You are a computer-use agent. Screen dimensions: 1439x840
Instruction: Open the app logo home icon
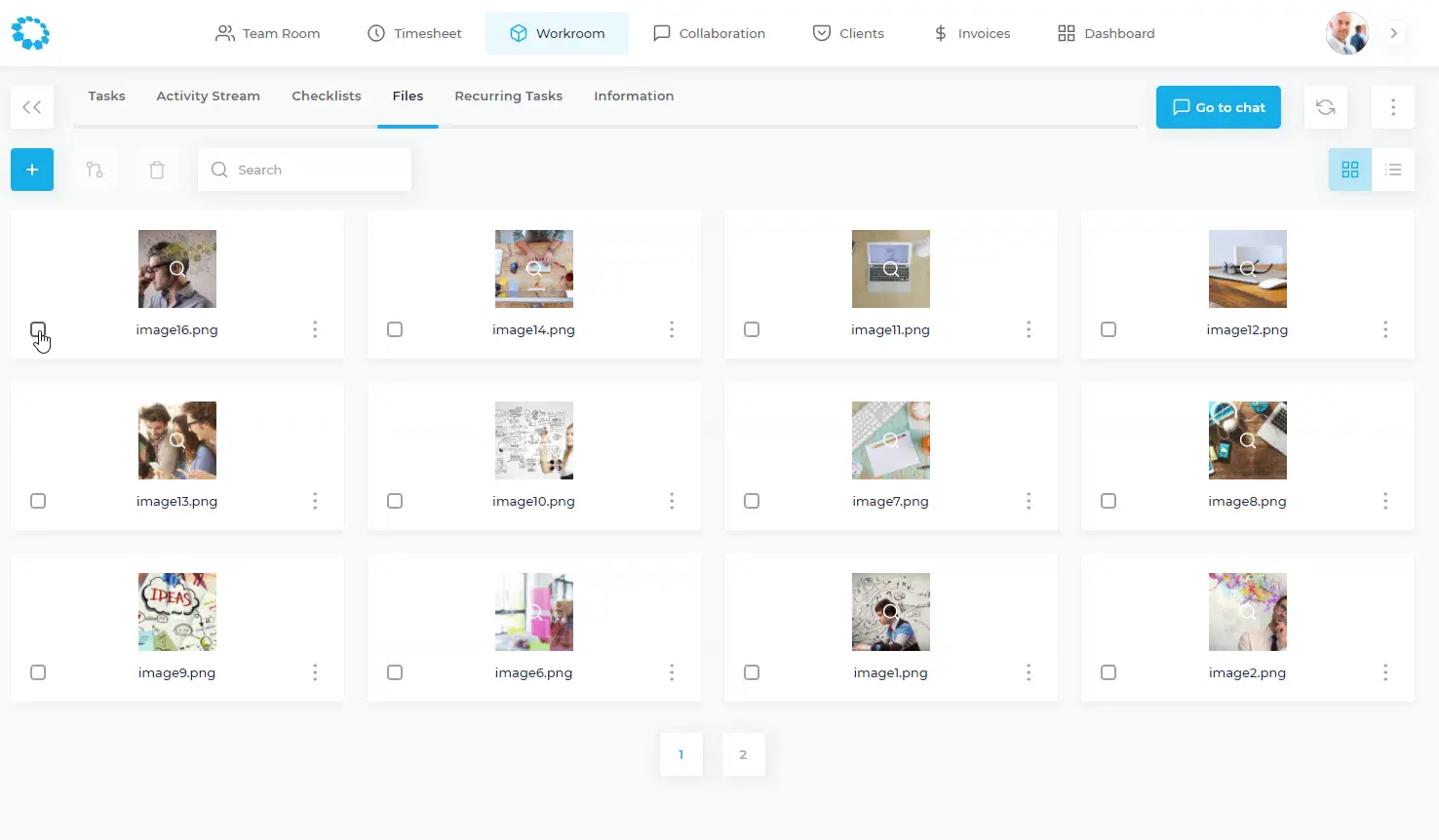pos(30,33)
